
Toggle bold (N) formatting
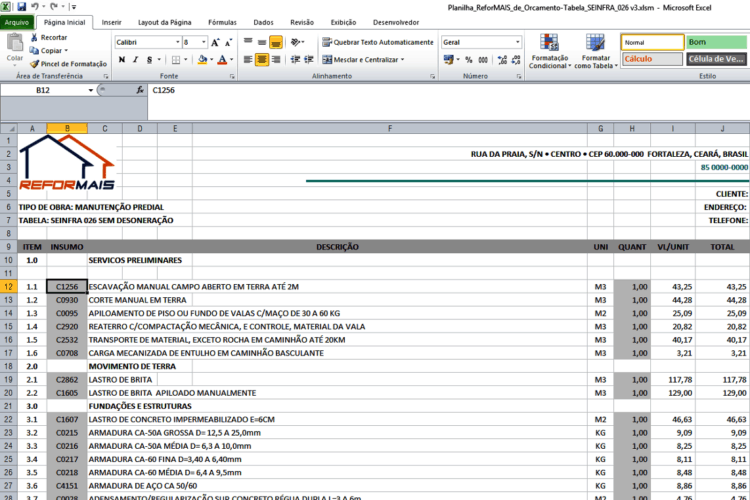(x=121, y=59)
